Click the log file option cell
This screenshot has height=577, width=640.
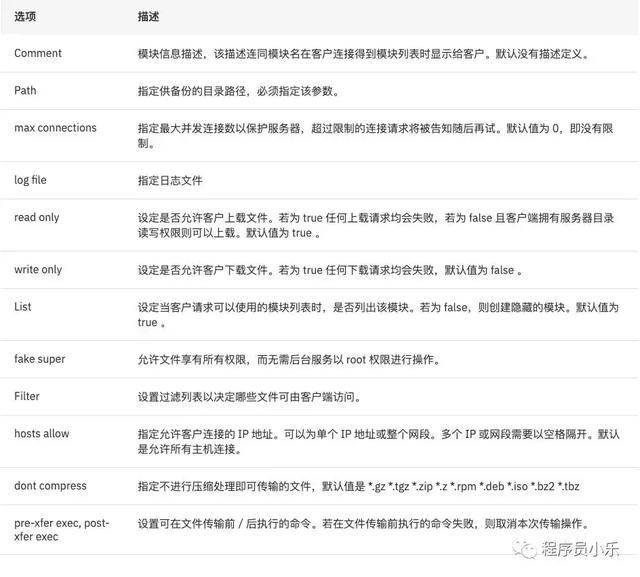31,180
